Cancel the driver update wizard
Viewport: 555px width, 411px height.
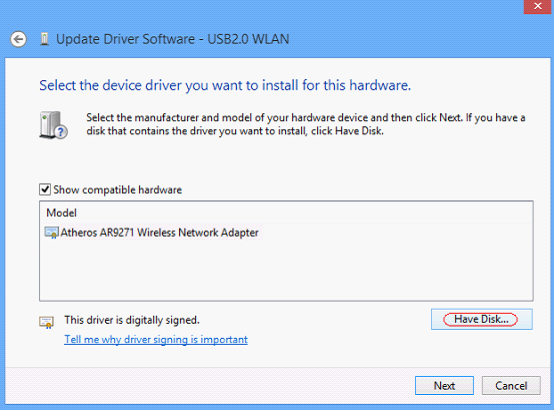tap(511, 385)
